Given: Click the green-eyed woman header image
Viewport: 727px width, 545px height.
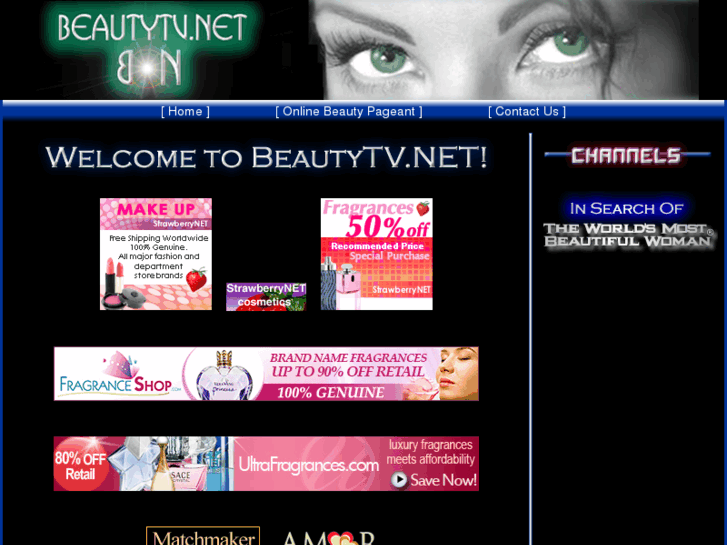Looking at the screenshot, I should click(504, 50).
